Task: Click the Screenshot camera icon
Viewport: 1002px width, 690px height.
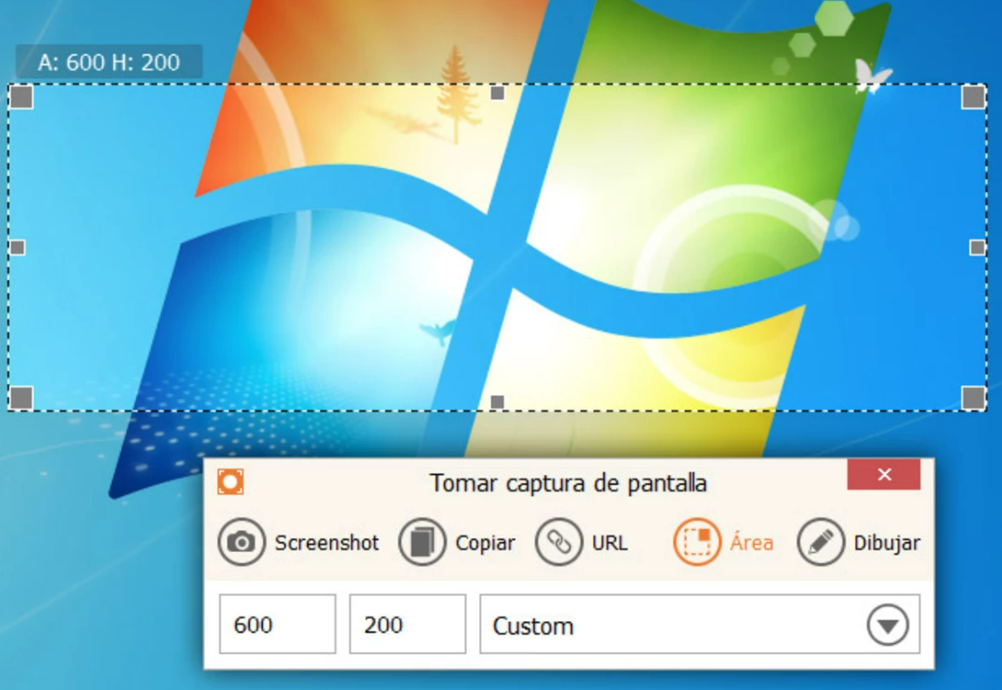Action: pos(242,542)
